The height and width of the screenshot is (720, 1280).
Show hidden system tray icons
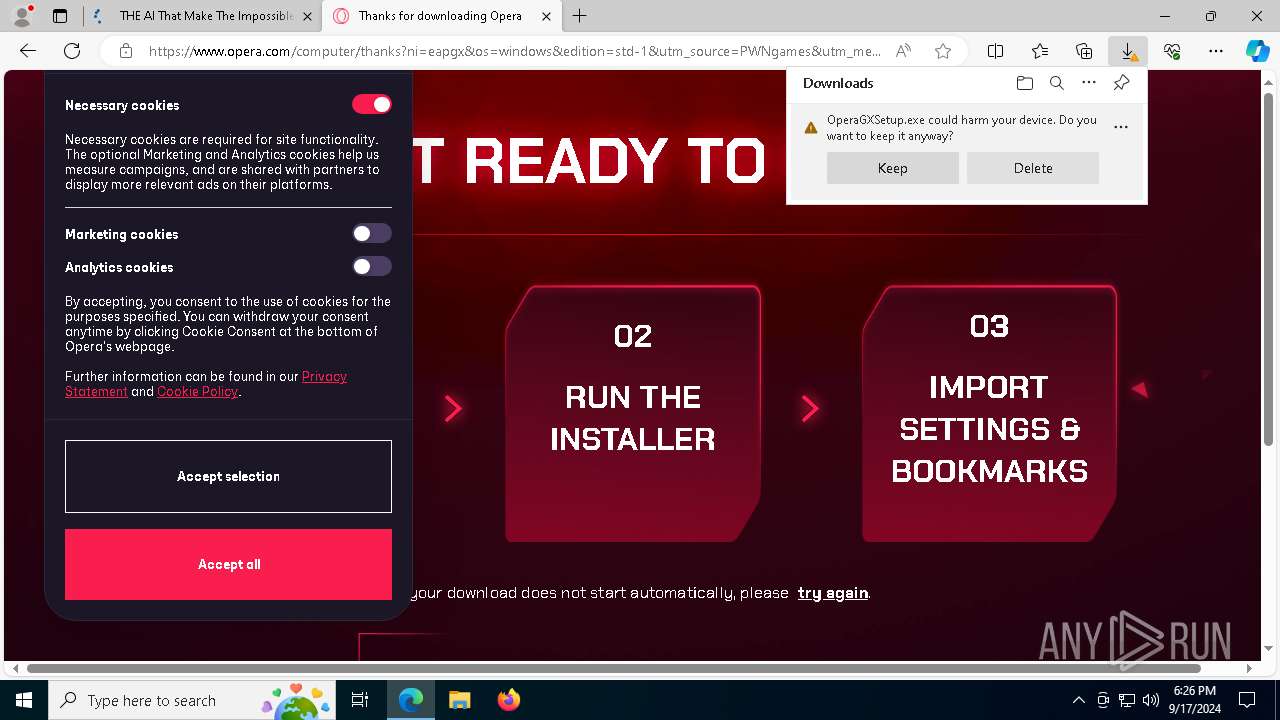point(1078,700)
